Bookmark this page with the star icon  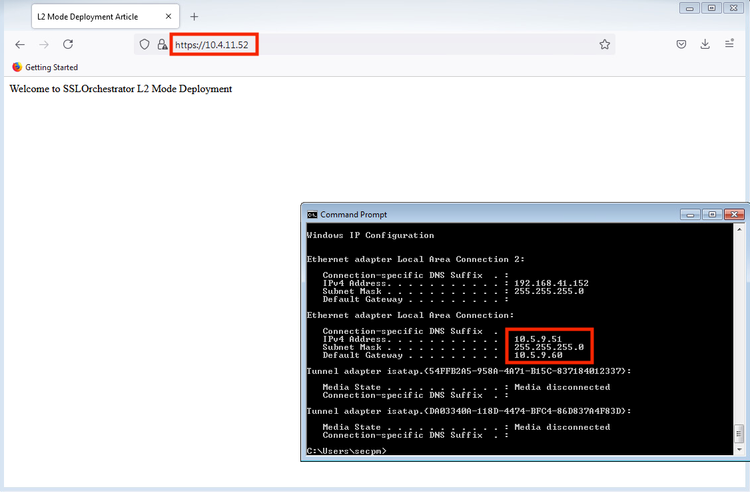coord(605,44)
